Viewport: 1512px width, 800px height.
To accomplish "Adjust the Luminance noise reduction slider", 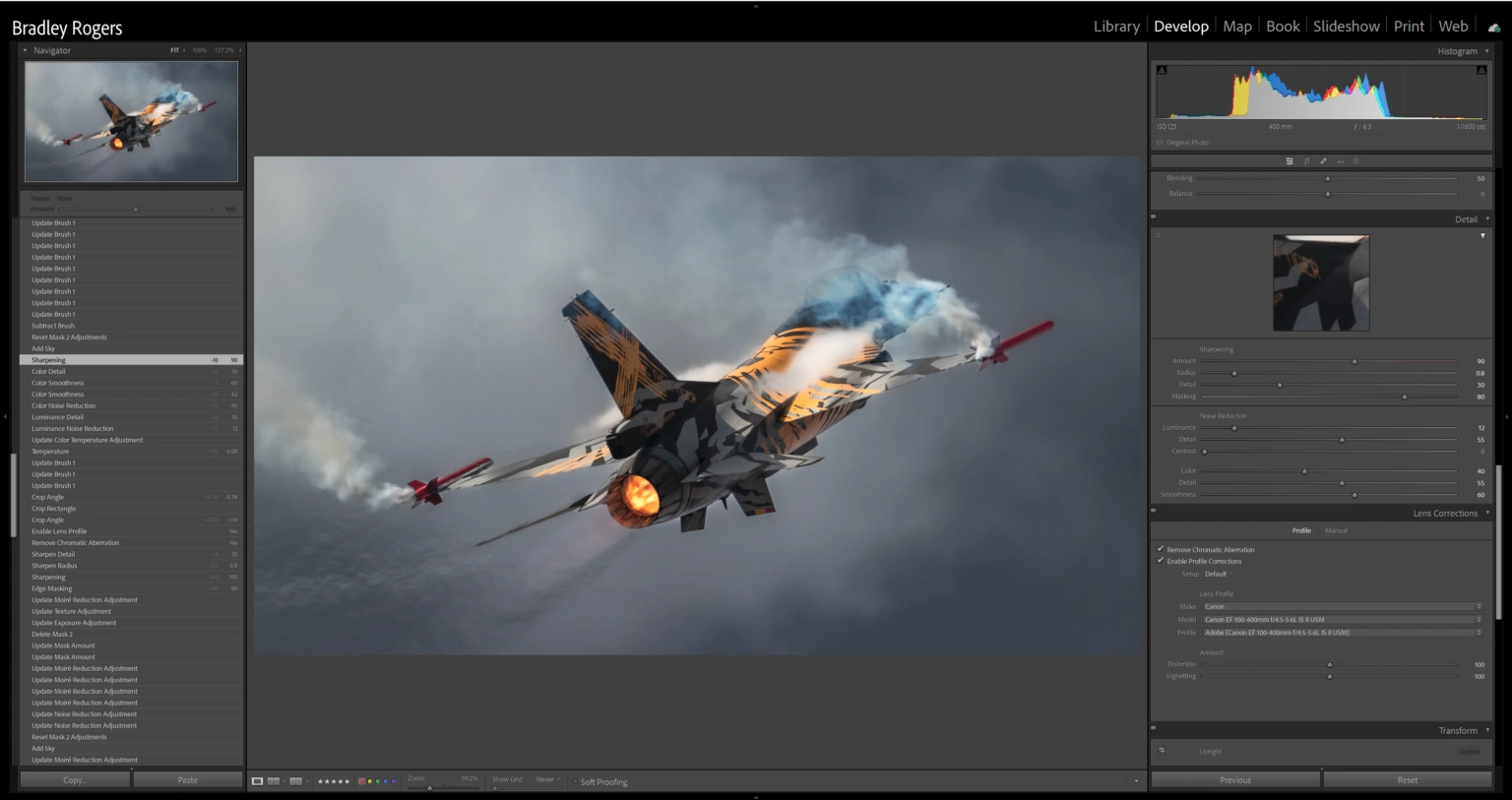I will pos(1234,428).
